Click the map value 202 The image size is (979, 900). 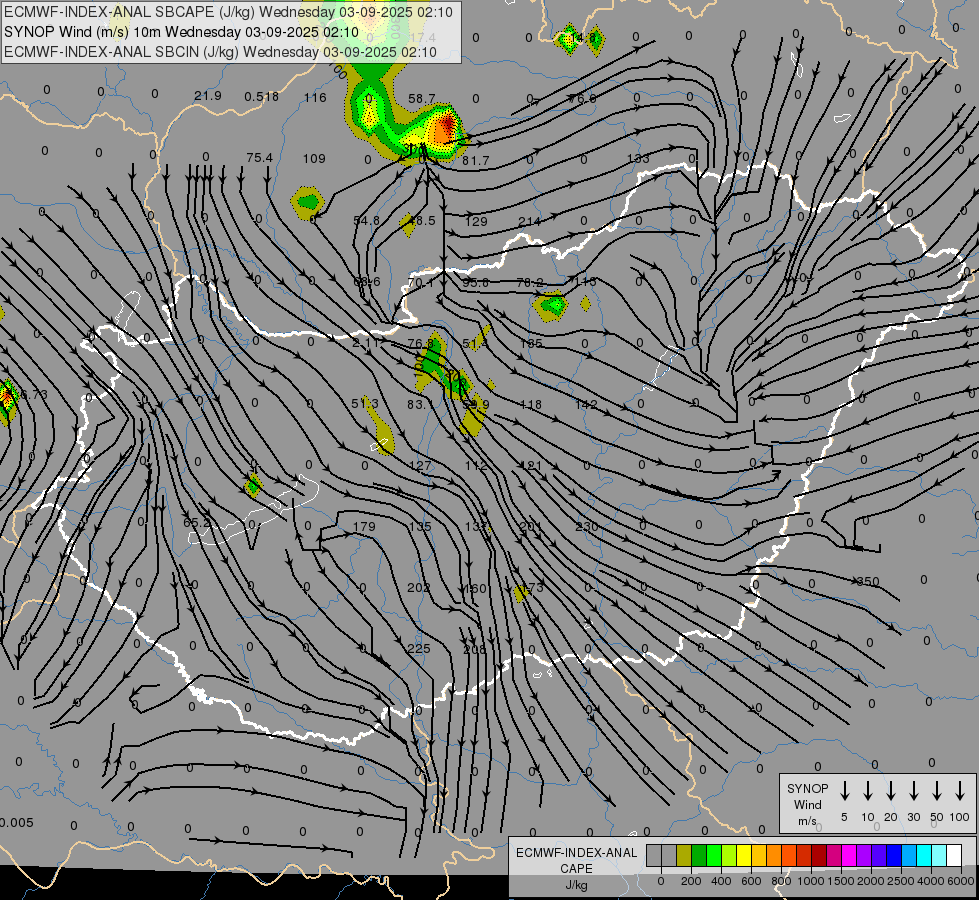pos(418,588)
